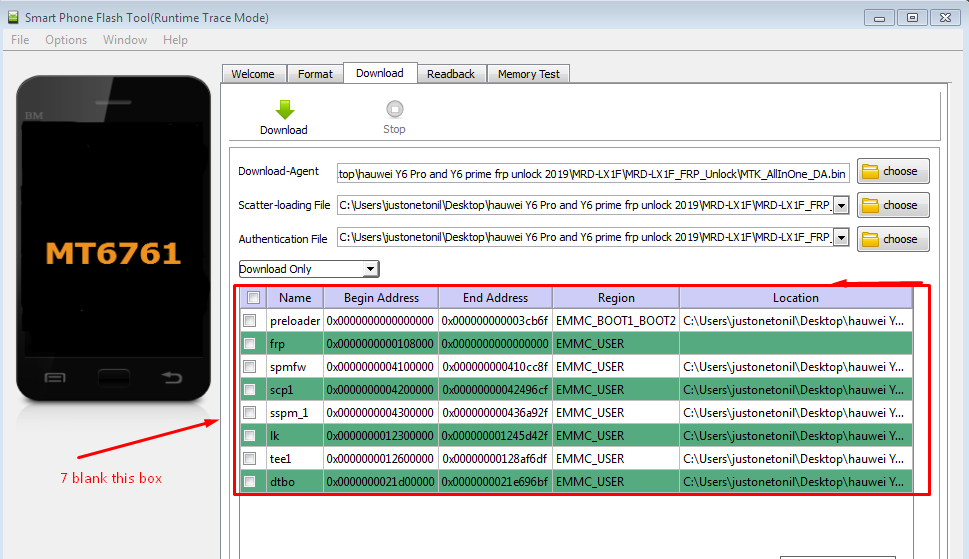Click the Location column header

pyautogui.click(x=796, y=298)
